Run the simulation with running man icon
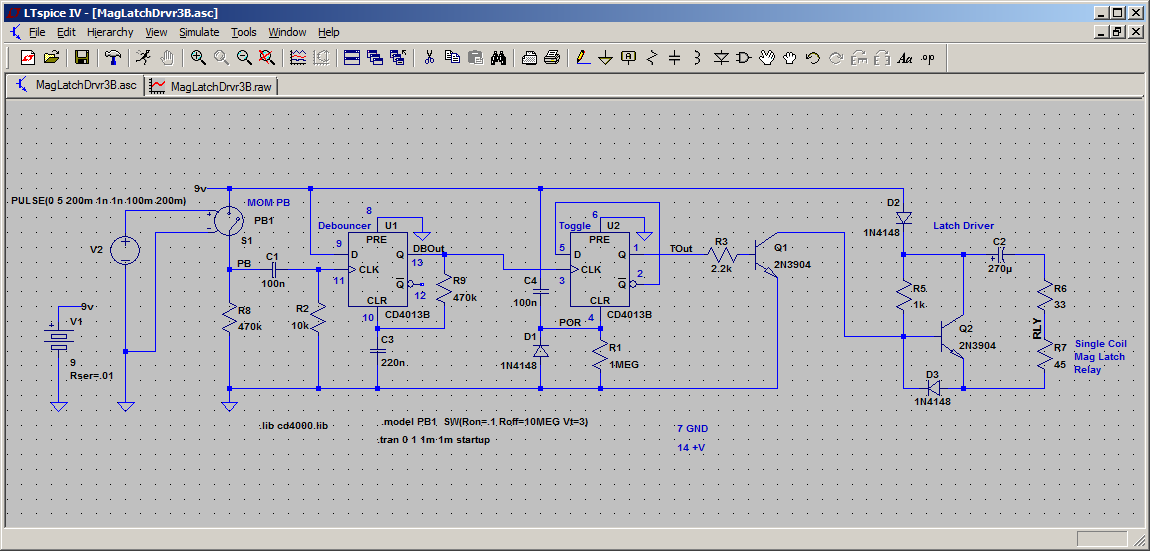 [143, 57]
